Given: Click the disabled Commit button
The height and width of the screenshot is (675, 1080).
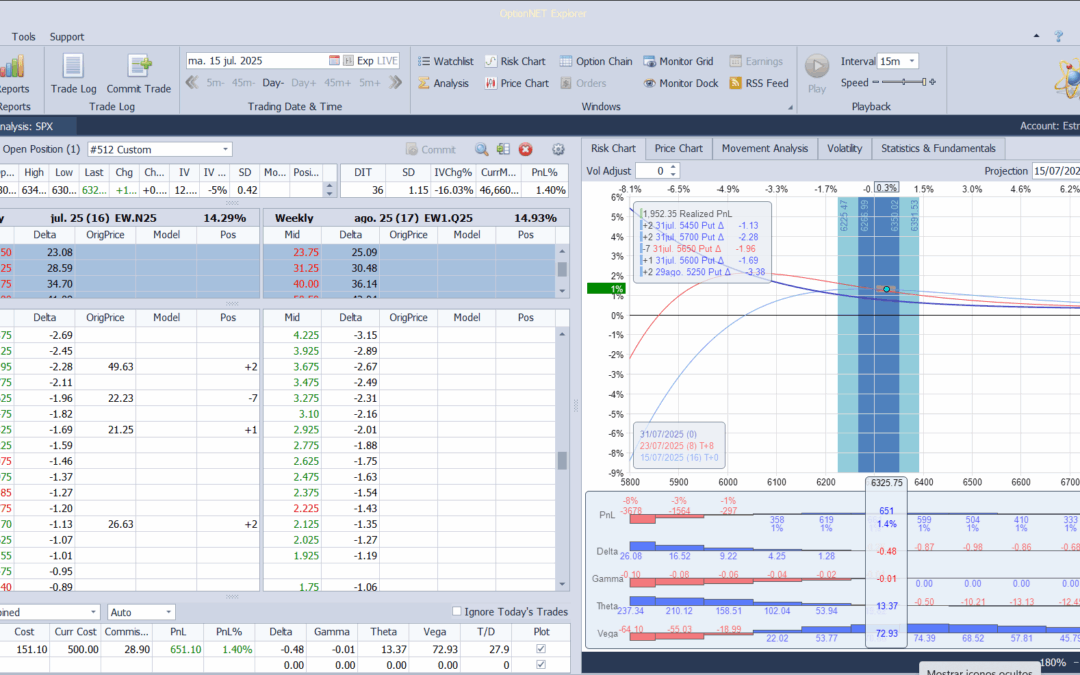Looking at the screenshot, I should click(x=430, y=149).
